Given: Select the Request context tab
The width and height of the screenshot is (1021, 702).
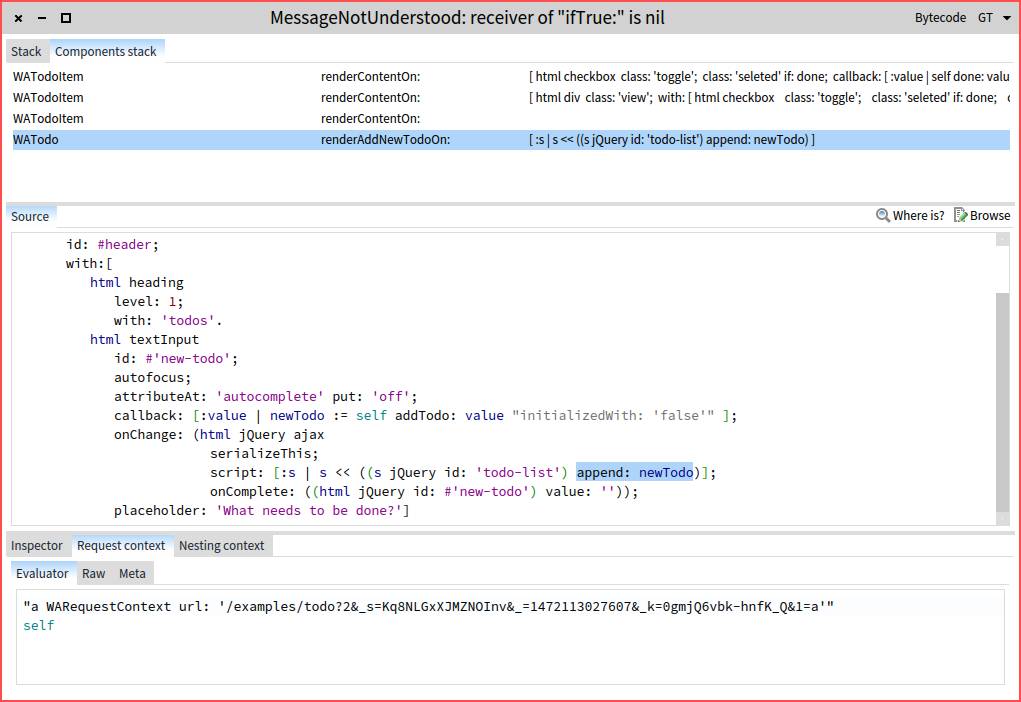Looking at the screenshot, I should [x=121, y=546].
